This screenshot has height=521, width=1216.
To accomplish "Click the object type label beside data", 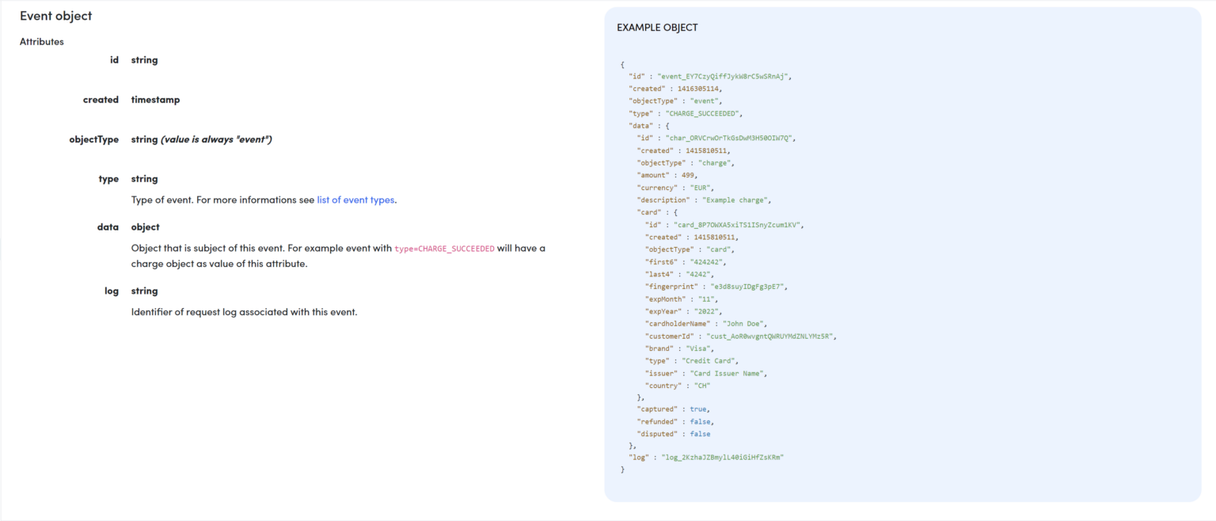I will (145, 227).
